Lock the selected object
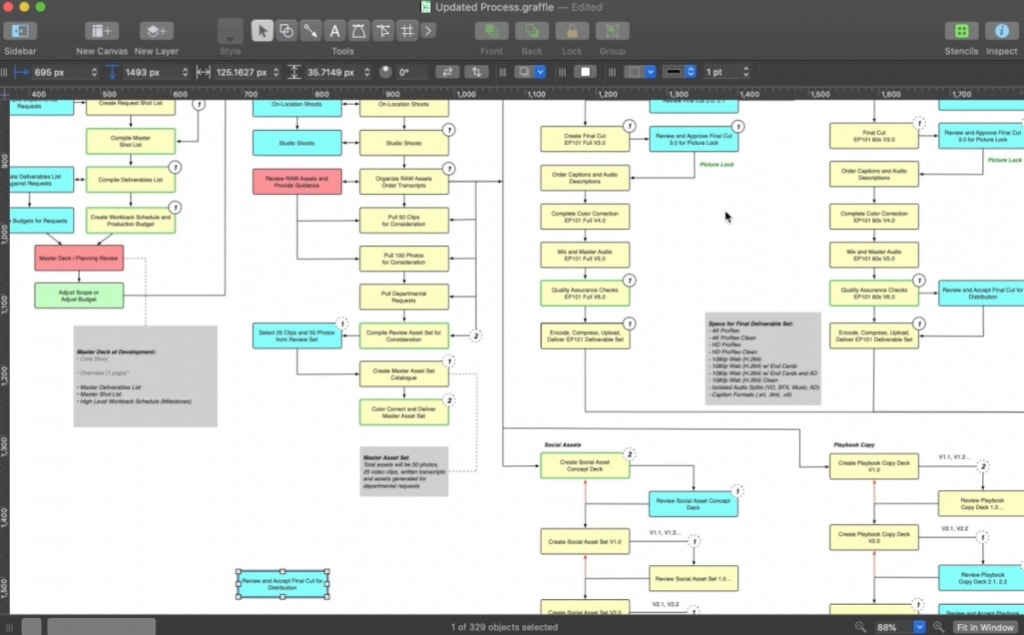Screen dimensions: 1024x635 tap(572, 31)
